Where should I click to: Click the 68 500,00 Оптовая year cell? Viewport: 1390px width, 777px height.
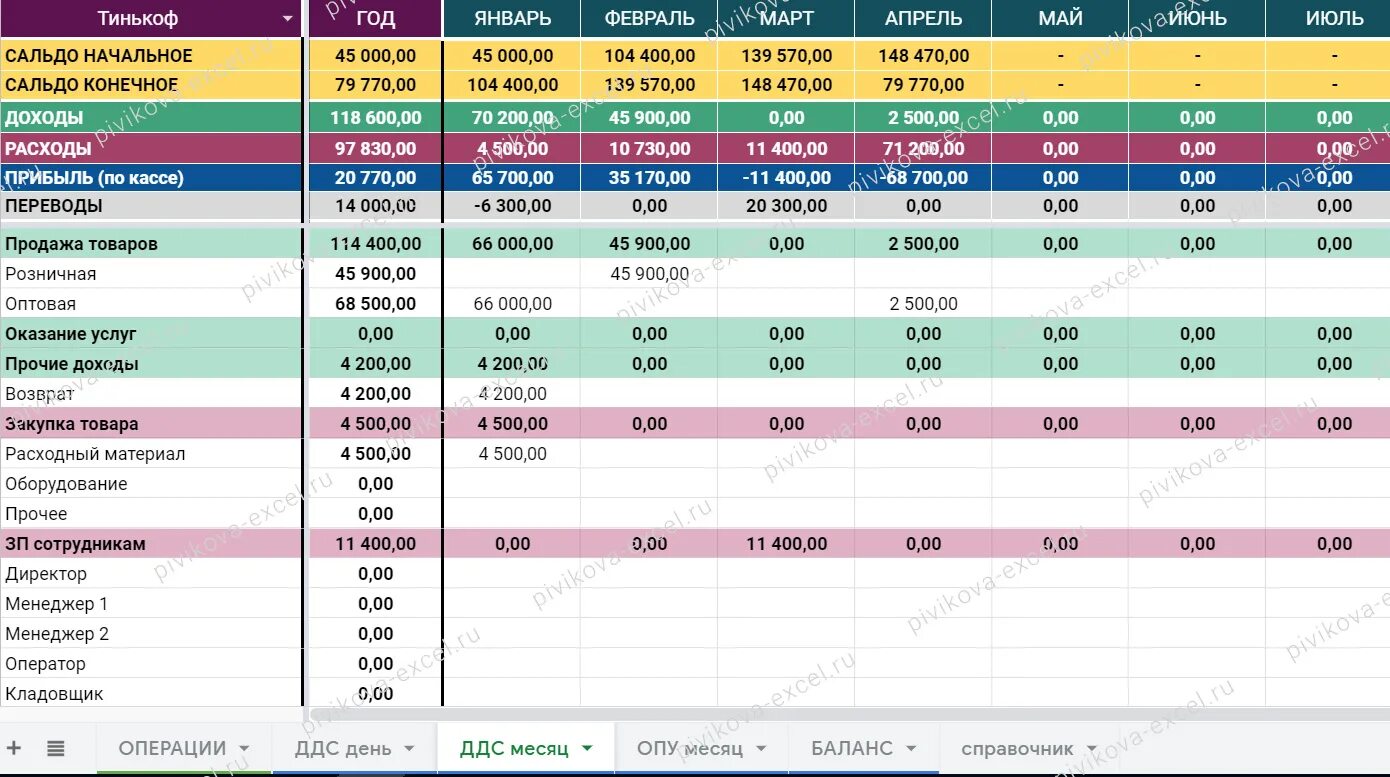[x=375, y=304]
